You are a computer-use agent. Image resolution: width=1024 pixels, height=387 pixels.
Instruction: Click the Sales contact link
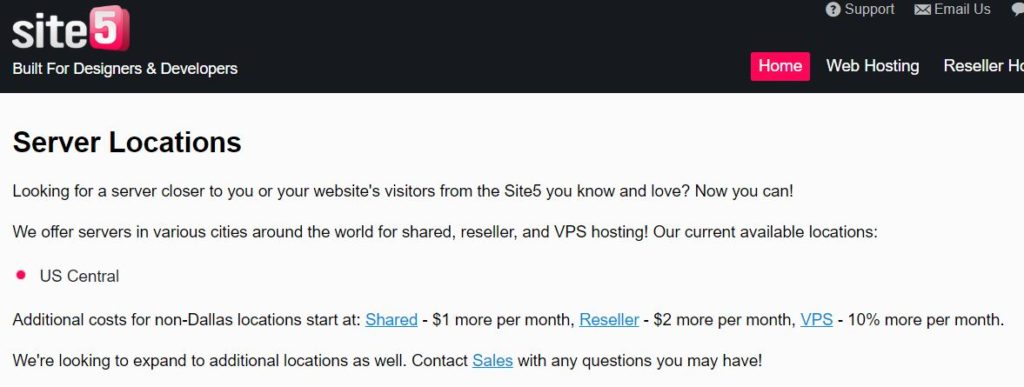[x=492, y=360]
